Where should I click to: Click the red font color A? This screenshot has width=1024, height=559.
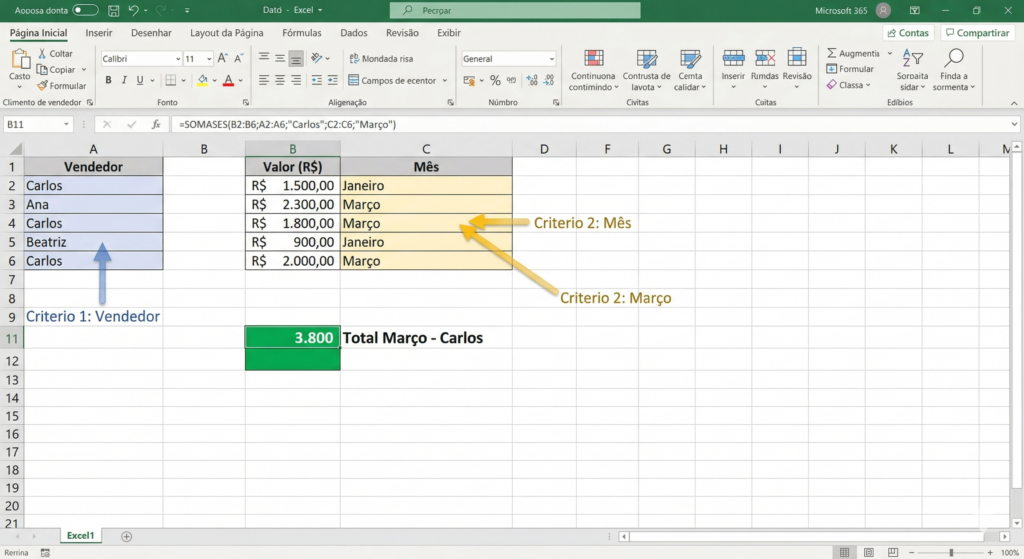[x=228, y=80]
